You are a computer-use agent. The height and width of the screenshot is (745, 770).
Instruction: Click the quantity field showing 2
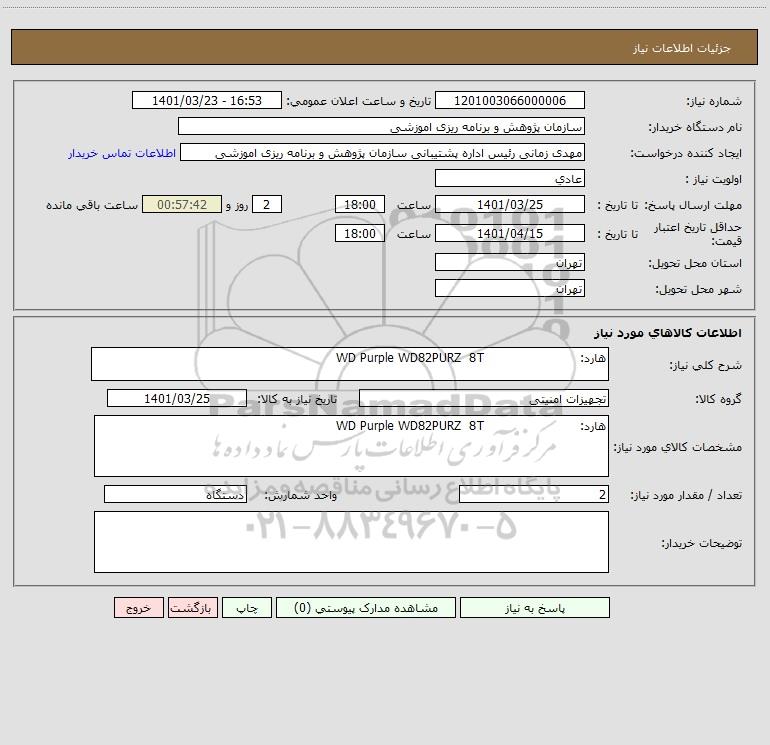coord(534,494)
